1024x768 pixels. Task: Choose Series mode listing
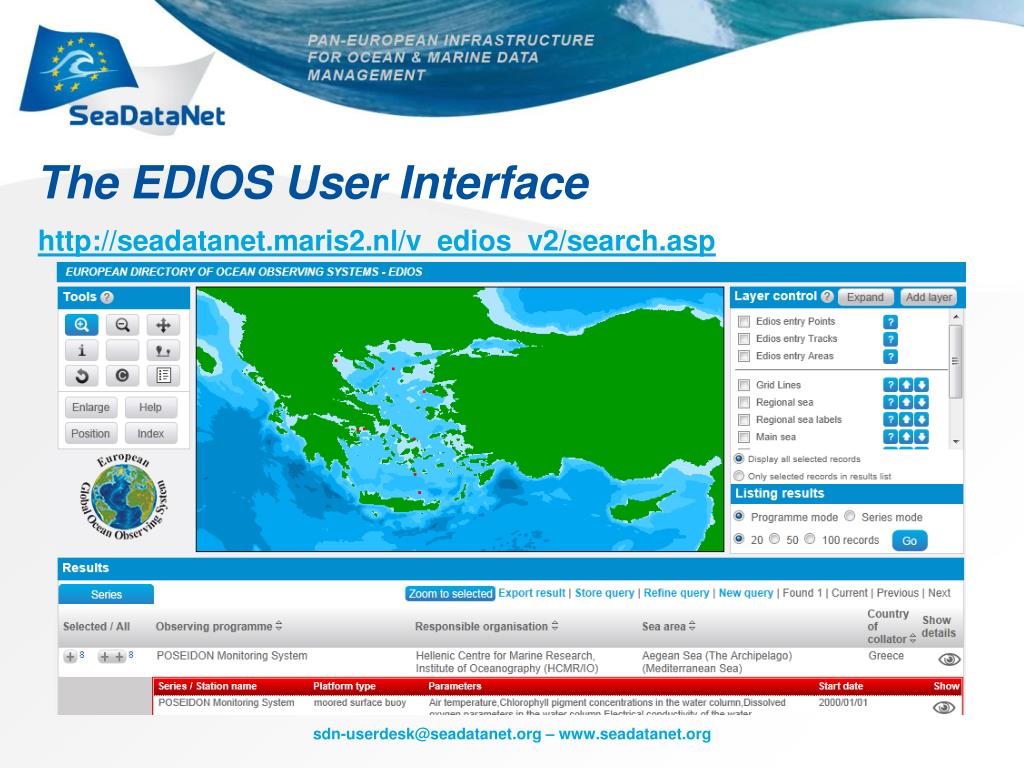(850, 516)
